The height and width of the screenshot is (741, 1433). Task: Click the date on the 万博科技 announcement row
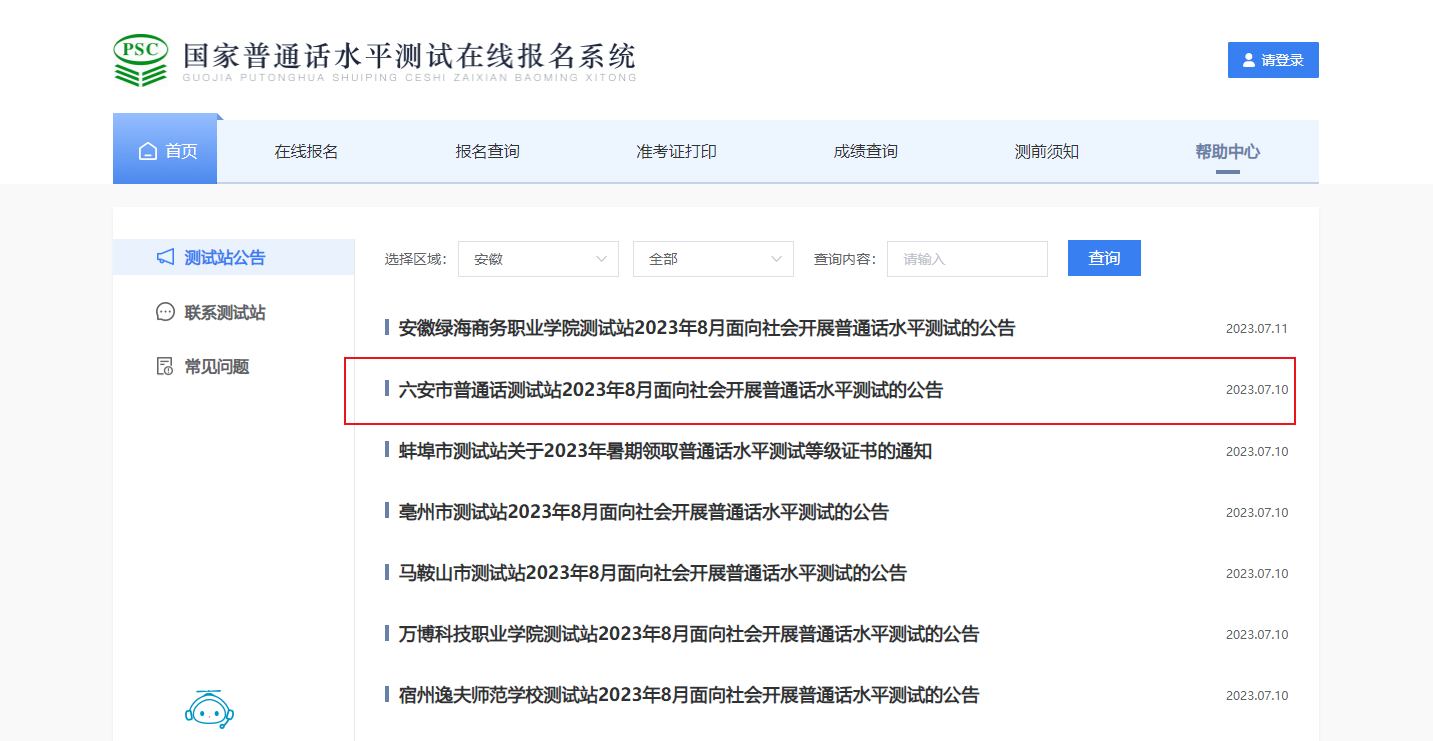tap(1257, 635)
